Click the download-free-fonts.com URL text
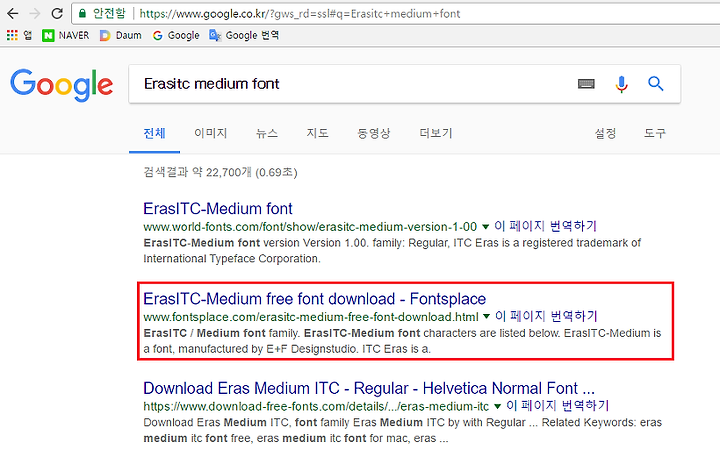The height and width of the screenshot is (457, 720). pyautogui.click(x=316, y=406)
